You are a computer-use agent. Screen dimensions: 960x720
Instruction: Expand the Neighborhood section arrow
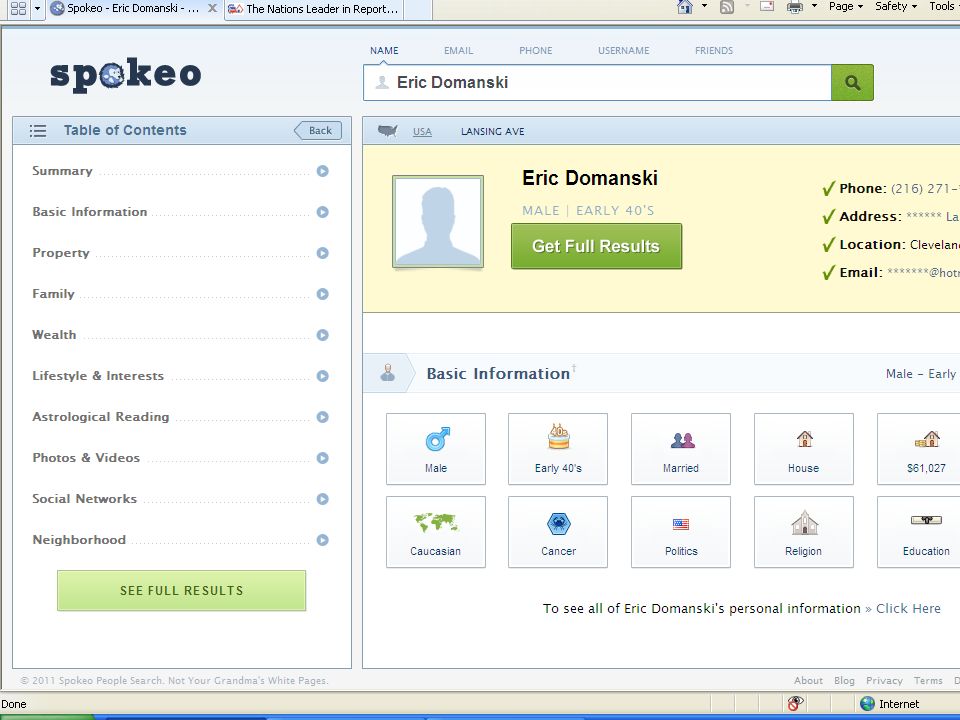pyautogui.click(x=323, y=540)
